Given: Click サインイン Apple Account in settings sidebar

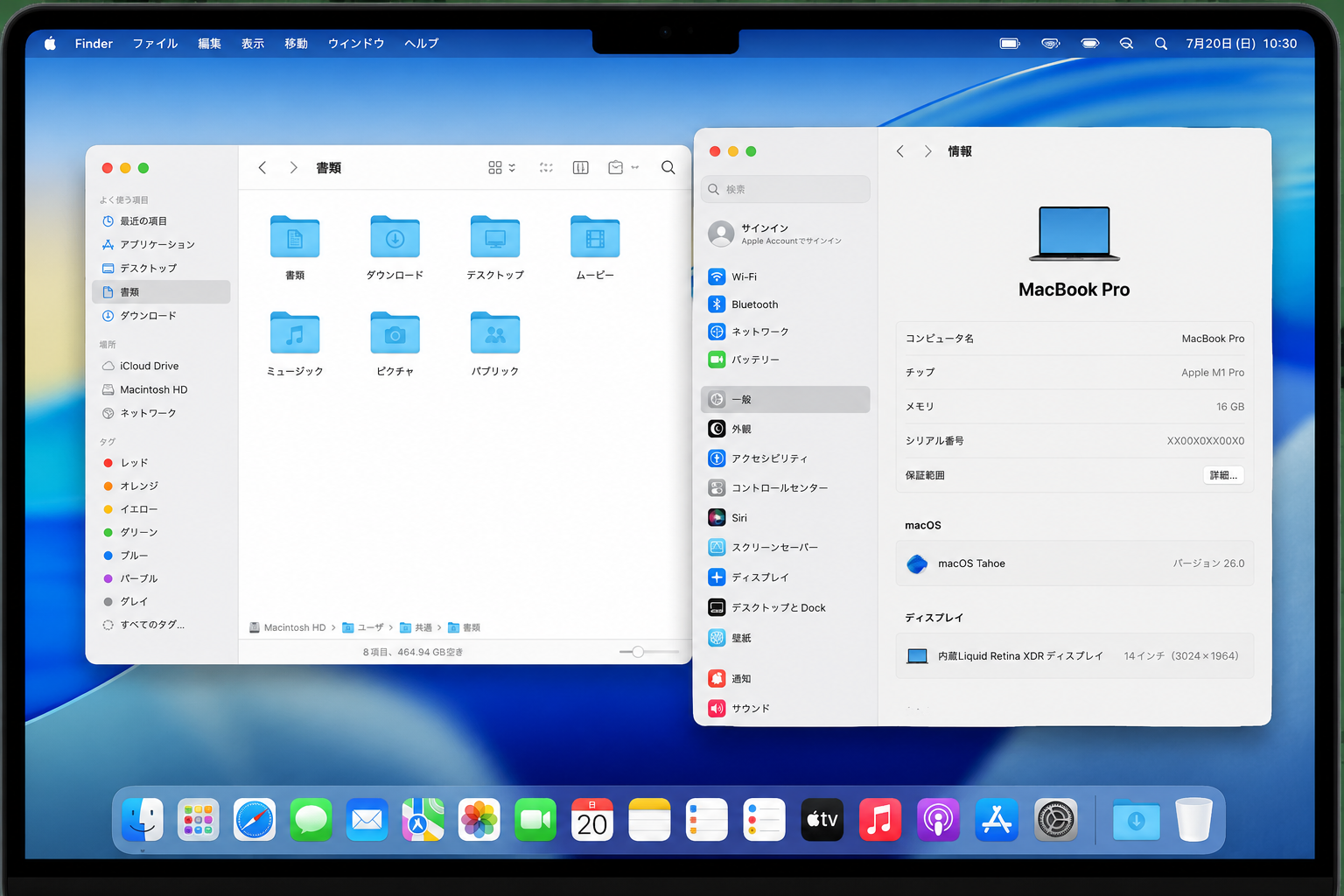Looking at the screenshot, I should pos(786,234).
